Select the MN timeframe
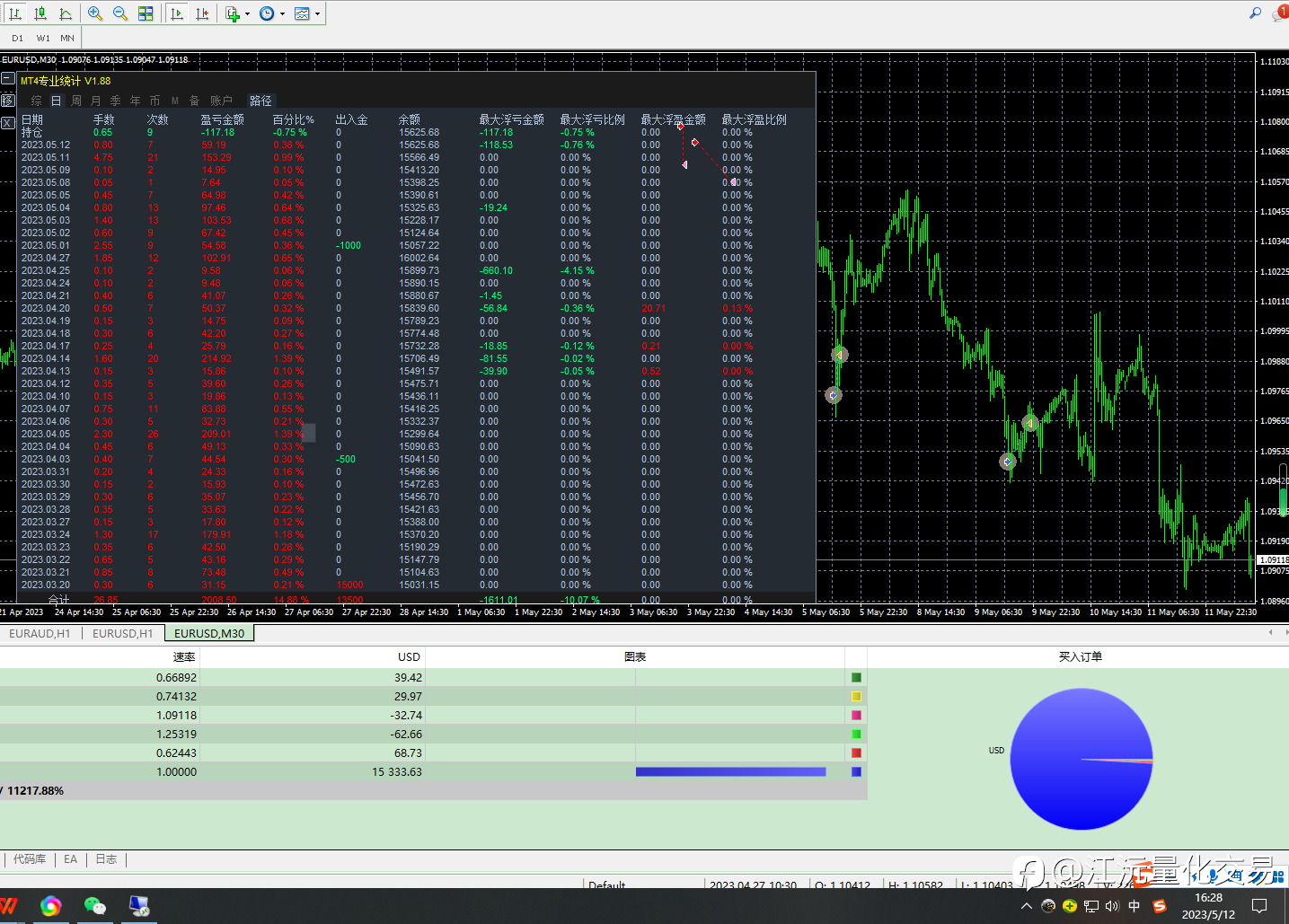1289x924 pixels. pyautogui.click(x=67, y=38)
